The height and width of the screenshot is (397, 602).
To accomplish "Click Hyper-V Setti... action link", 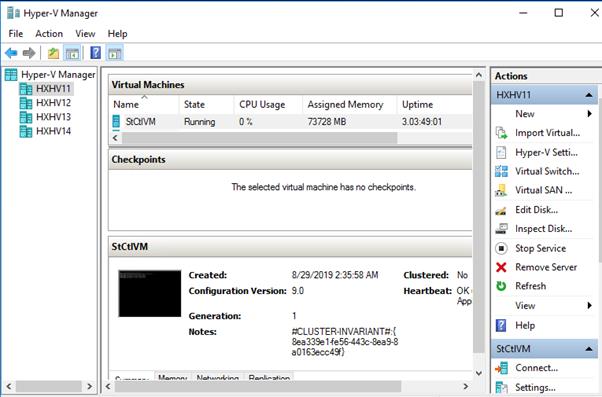I will [546, 152].
